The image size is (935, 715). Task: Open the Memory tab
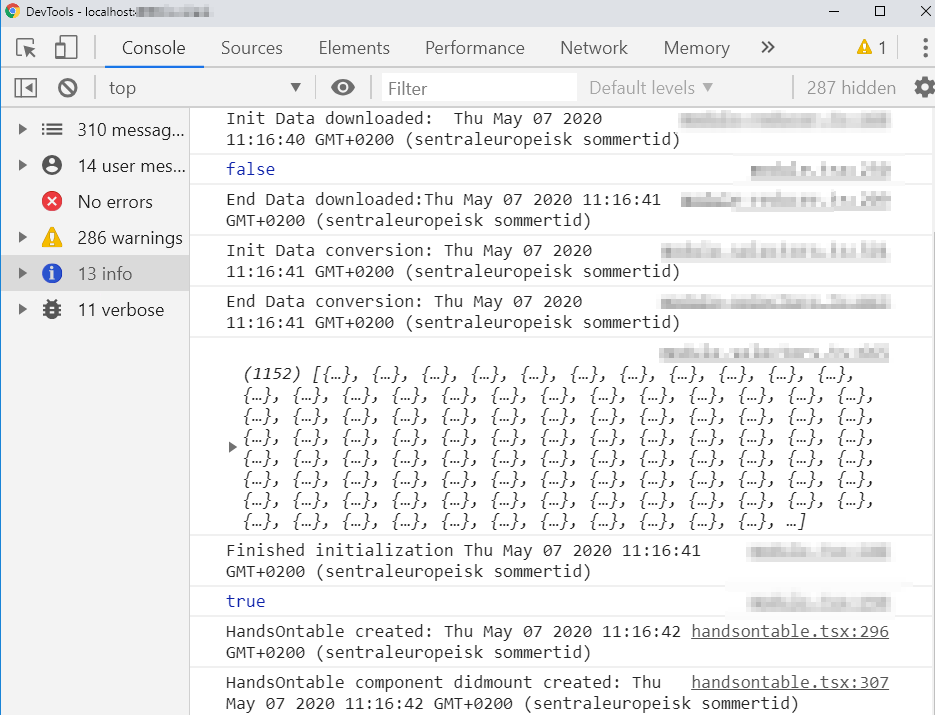tap(696, 48)
